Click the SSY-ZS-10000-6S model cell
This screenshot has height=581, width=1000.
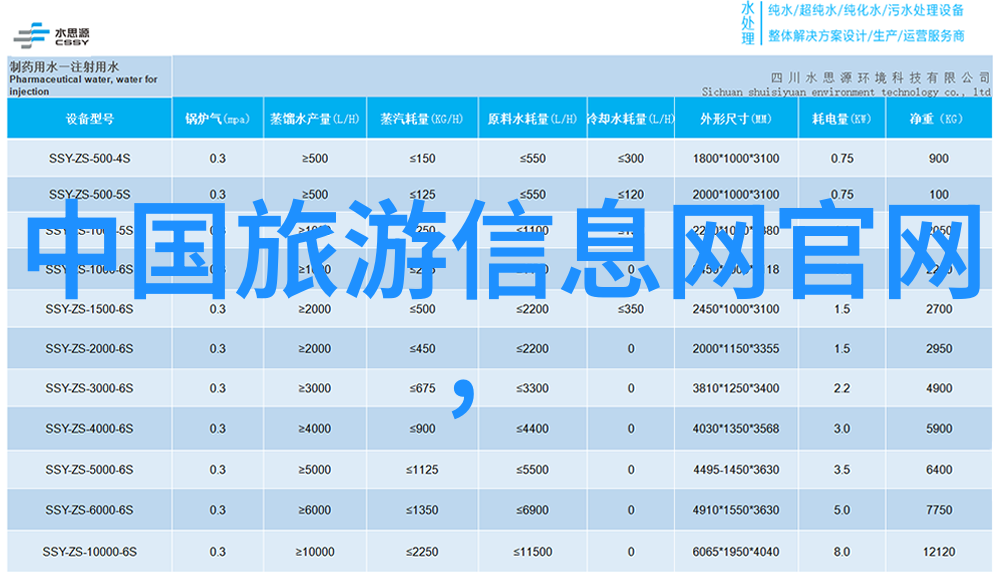point(89,550)
